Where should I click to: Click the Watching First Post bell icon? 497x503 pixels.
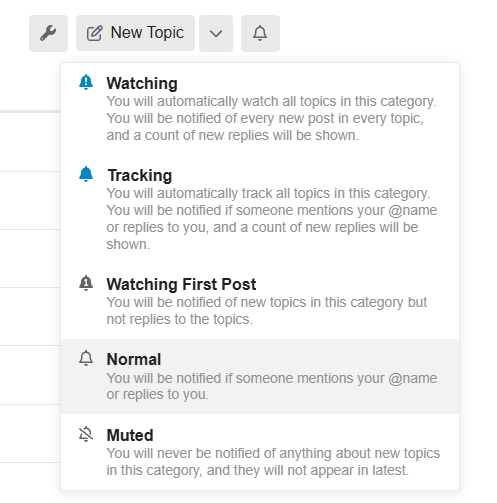pyautogui.click(x=86, y=283)
